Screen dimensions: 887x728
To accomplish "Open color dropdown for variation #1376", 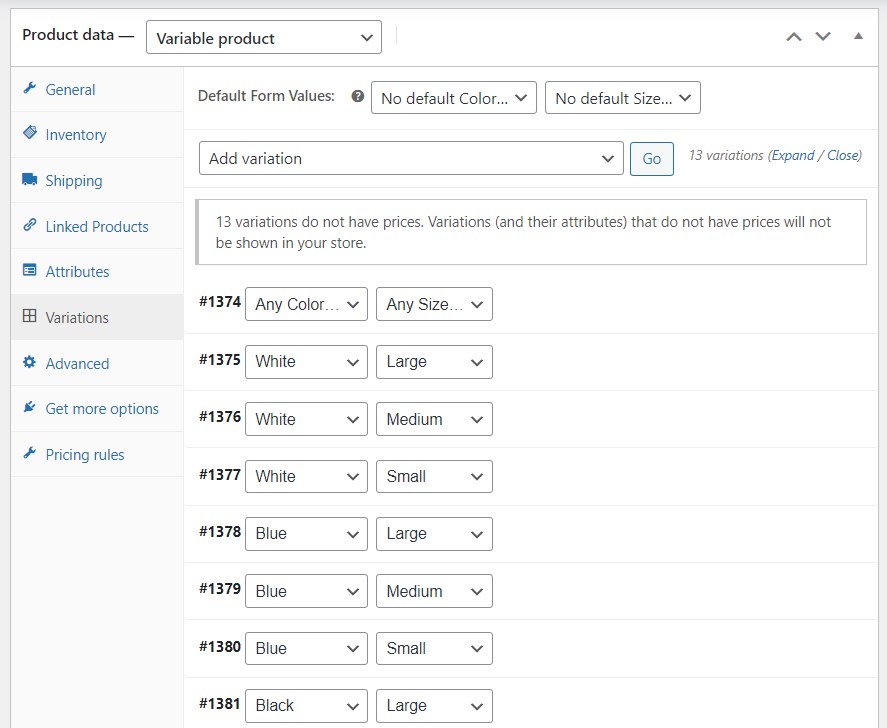I will (307, 419).
